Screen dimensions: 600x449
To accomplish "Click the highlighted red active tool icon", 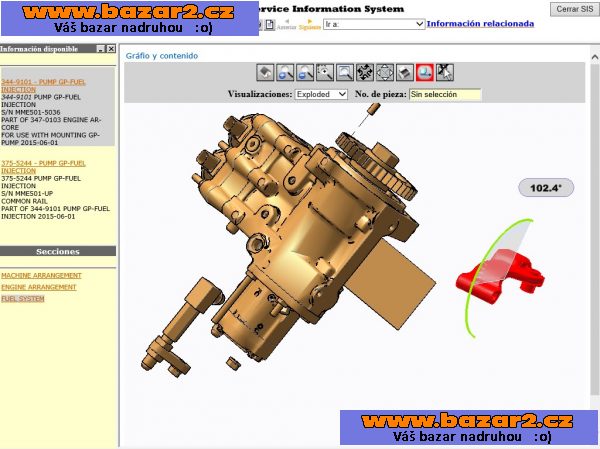I will click(x=425, y=72).
